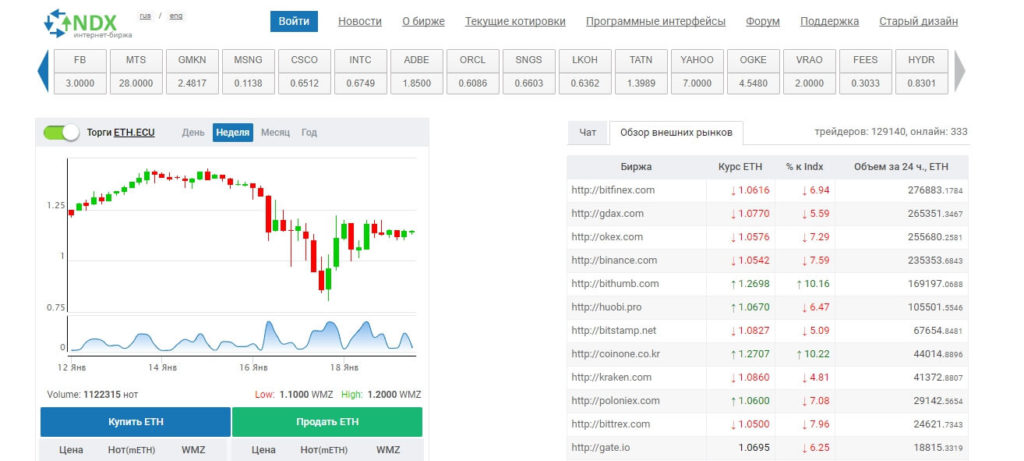The height and width of the screenshot is (461, 1024).
Task: Set chart period to Год
Action: tap(309, 133)
